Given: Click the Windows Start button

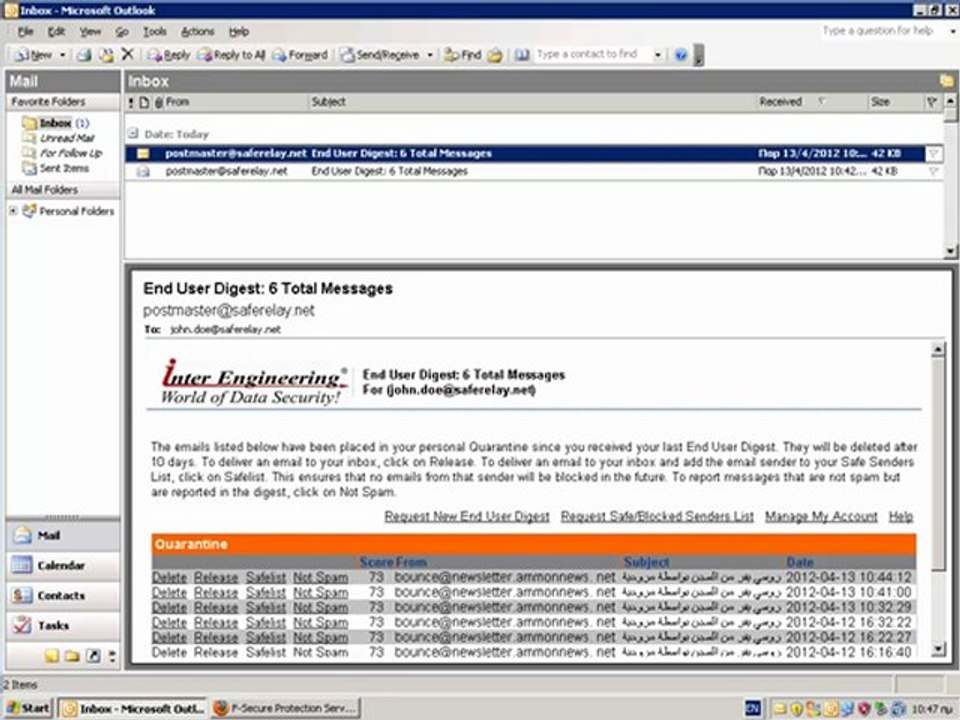Looking at the screenshot, I should coord(28,708).
